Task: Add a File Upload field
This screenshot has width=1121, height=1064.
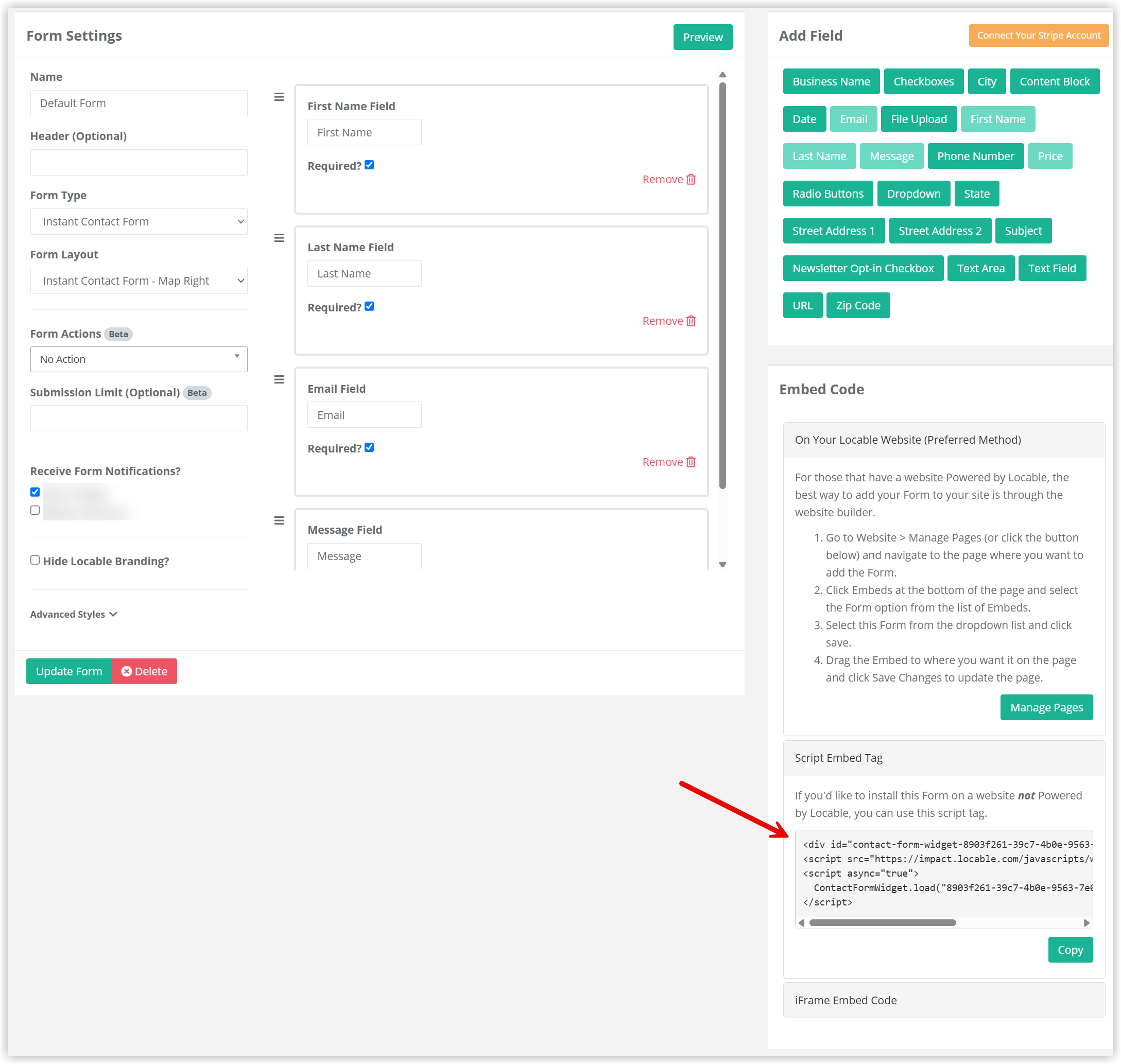Action: [x=919, y=119]
